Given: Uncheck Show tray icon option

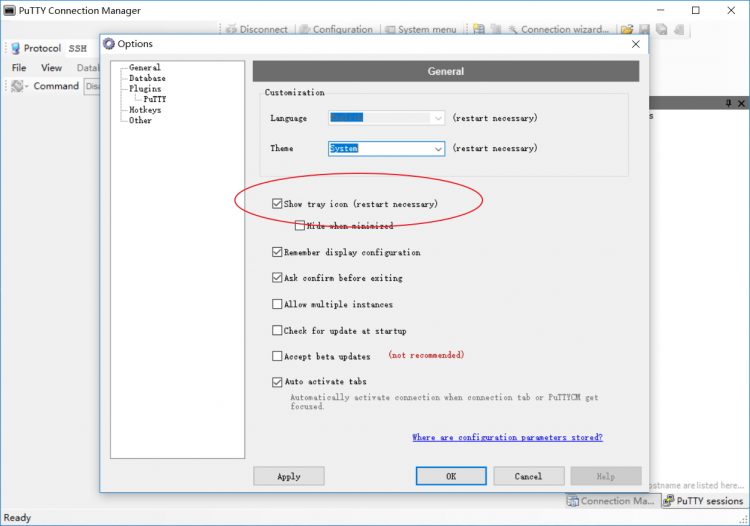Looking at the screenshot, I should point(277,204).
